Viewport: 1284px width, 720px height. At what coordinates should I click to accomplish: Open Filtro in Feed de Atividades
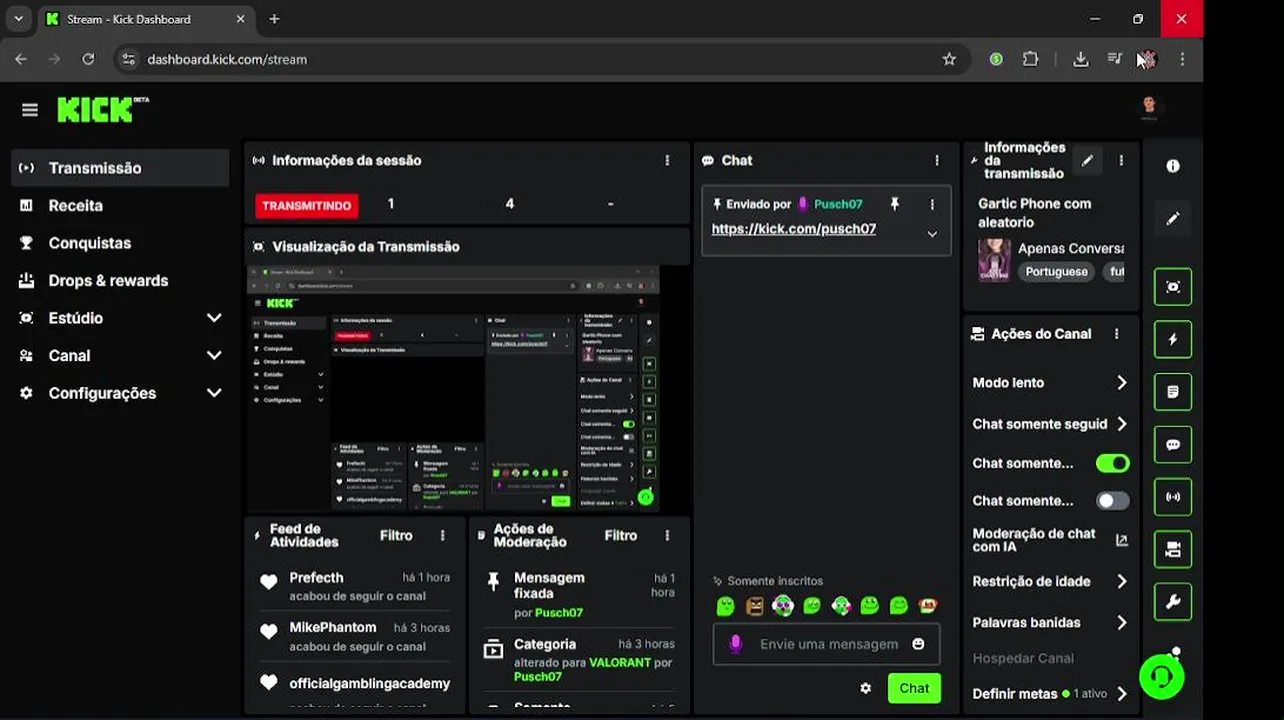coord(396,535)
